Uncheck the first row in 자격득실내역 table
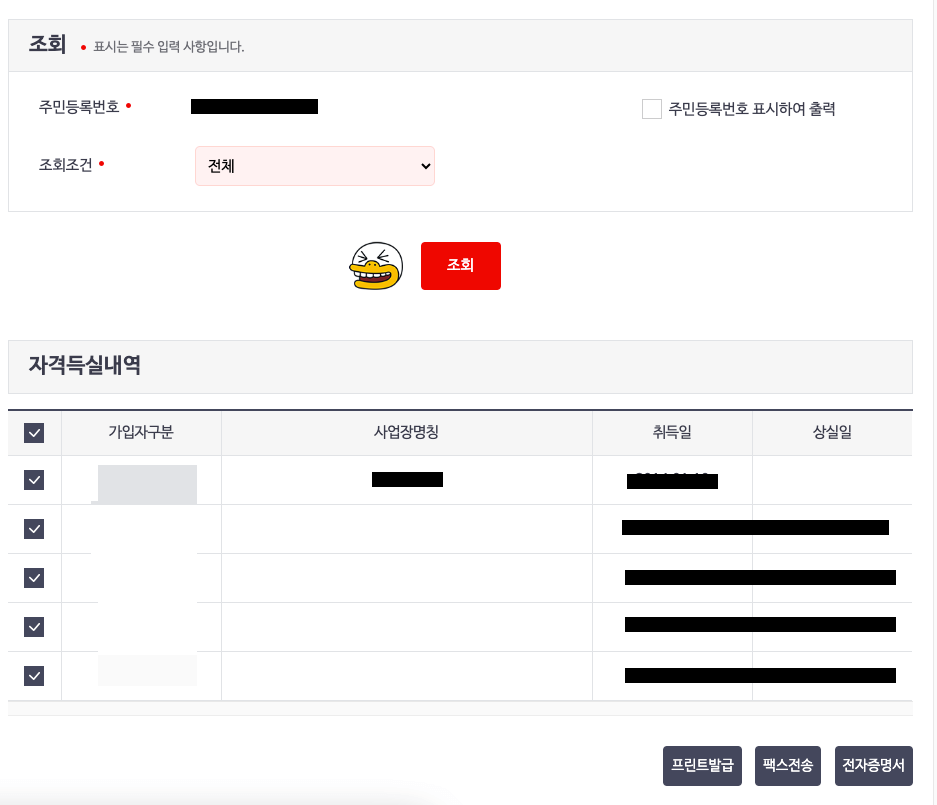Image resolution: width=937 pixels, height=805 pixels. [x=34, y=480]
